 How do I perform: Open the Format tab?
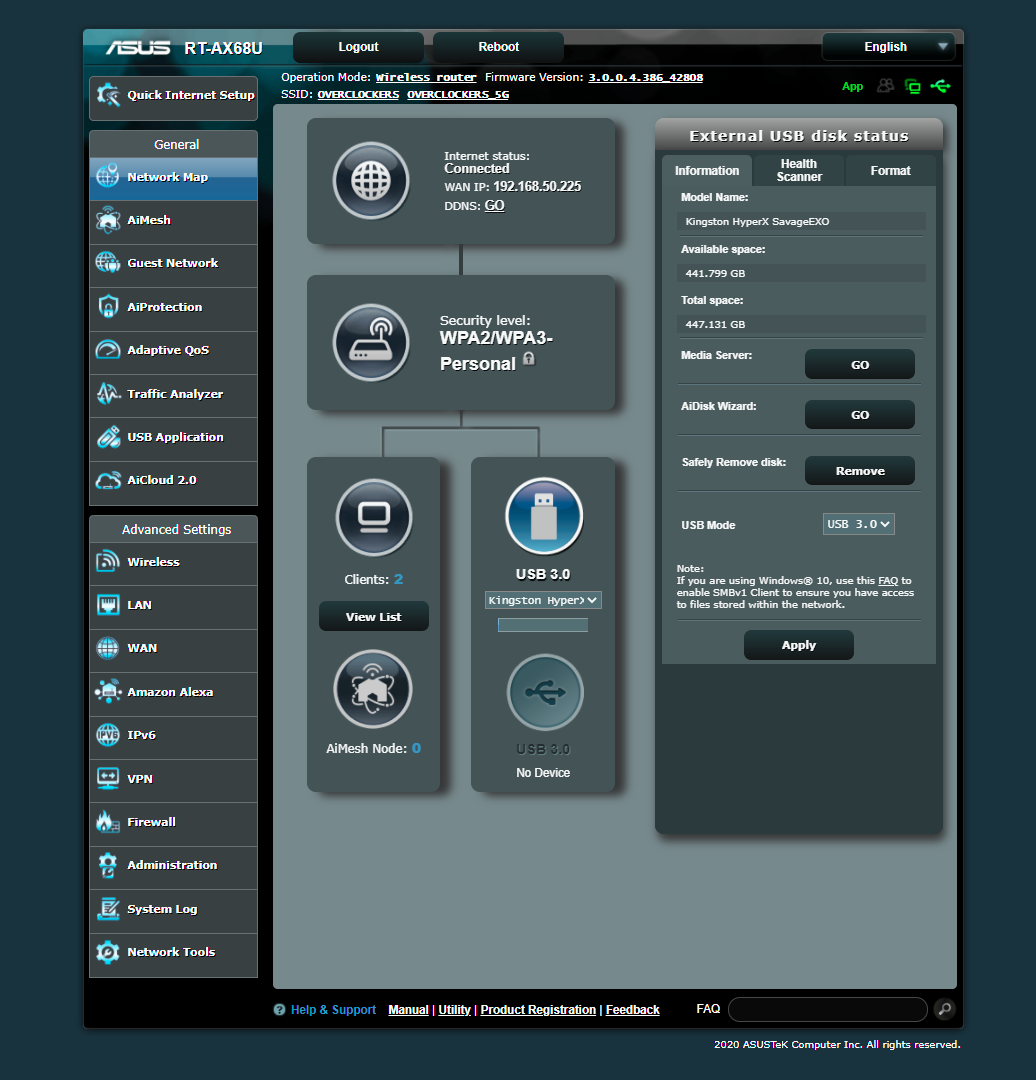[889, 171]
